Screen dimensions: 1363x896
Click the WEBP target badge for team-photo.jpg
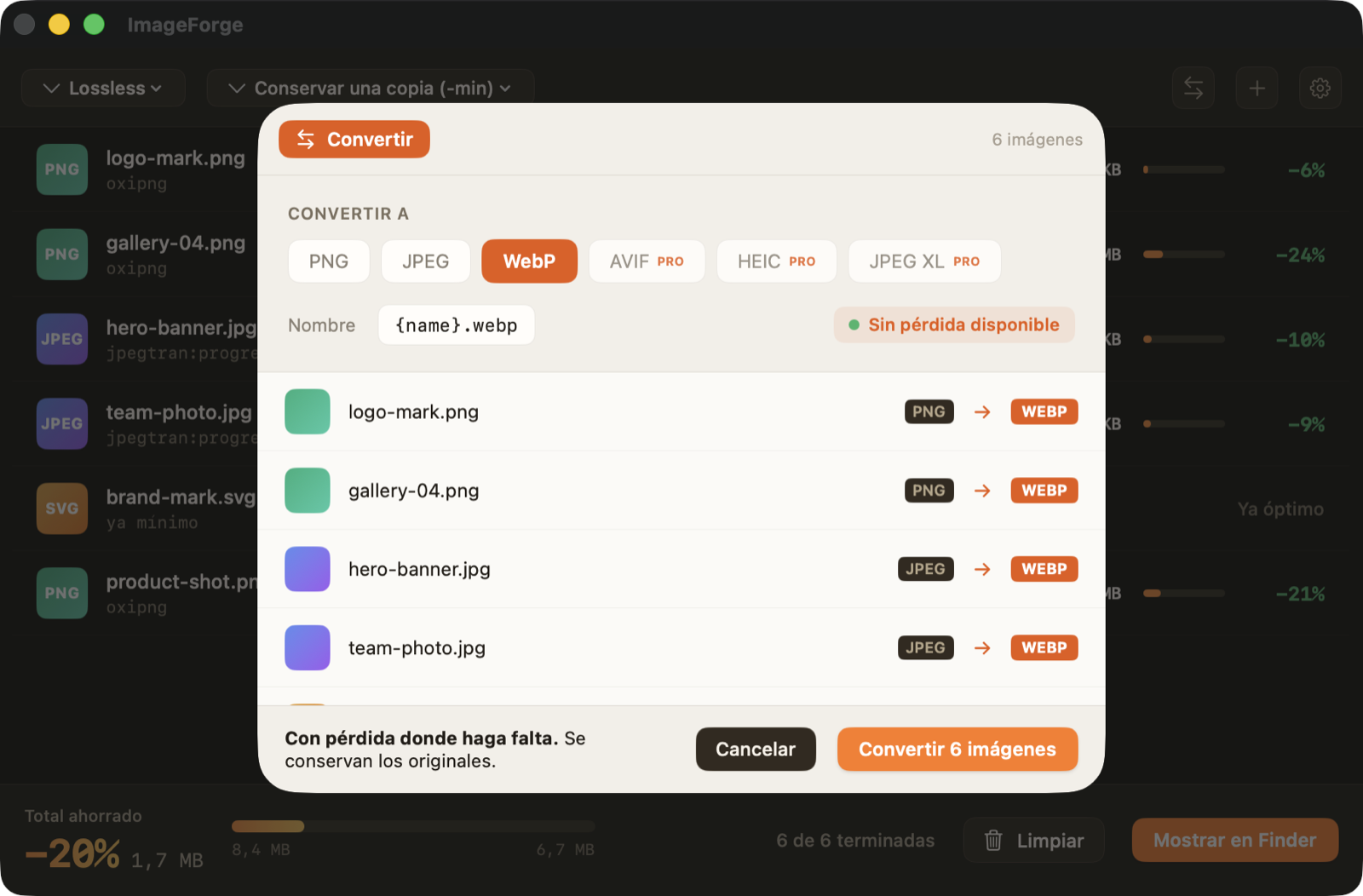1044,647
